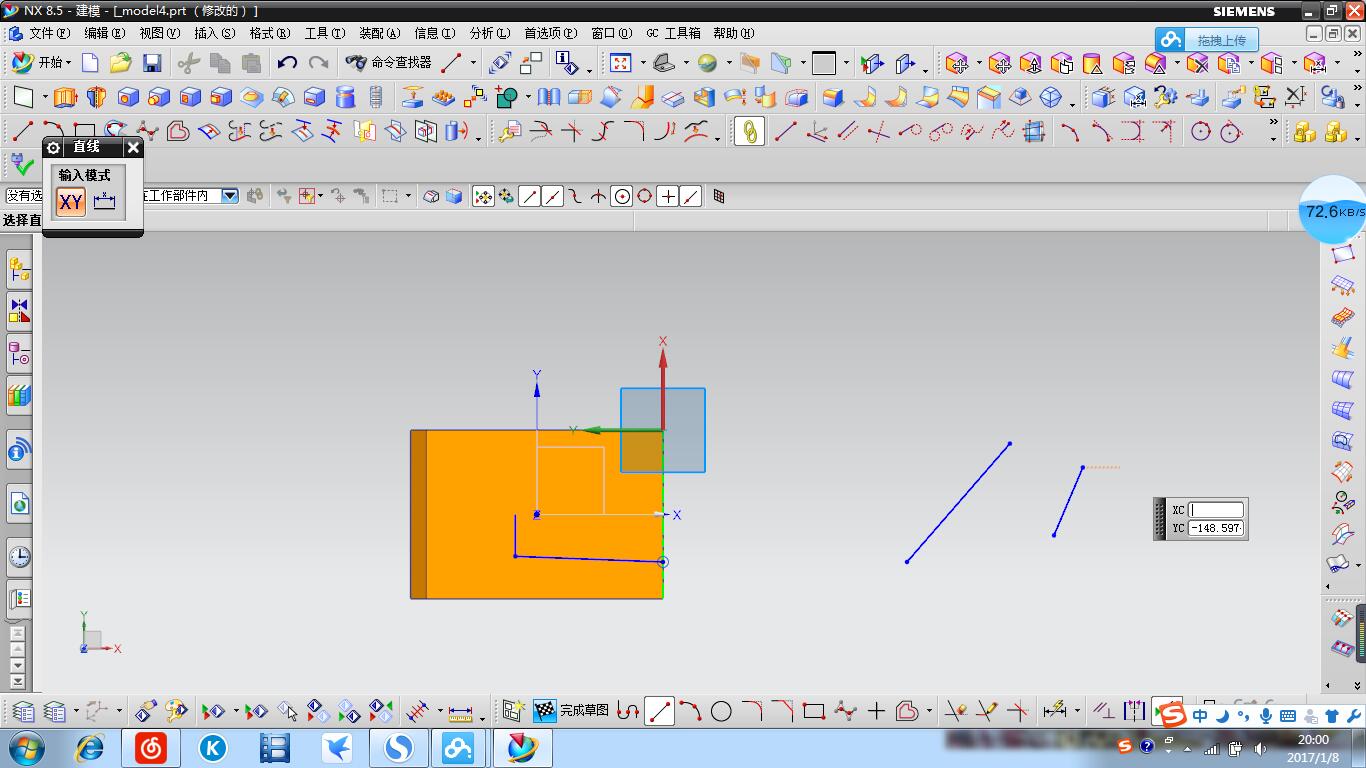
Task: Select the sketch Fillet tool
Action: point(752,710)
